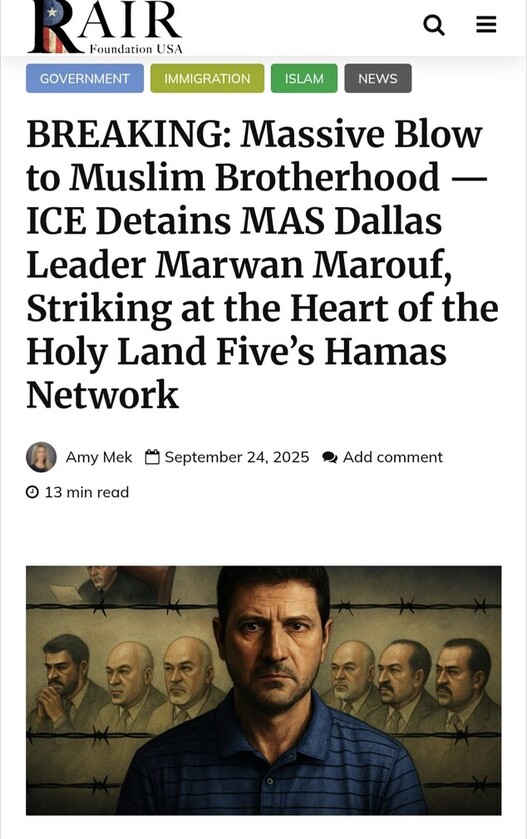This screenshot has width=527, height=839.
Task: Click the clock icon by read time
Action: tap(33, 492)
